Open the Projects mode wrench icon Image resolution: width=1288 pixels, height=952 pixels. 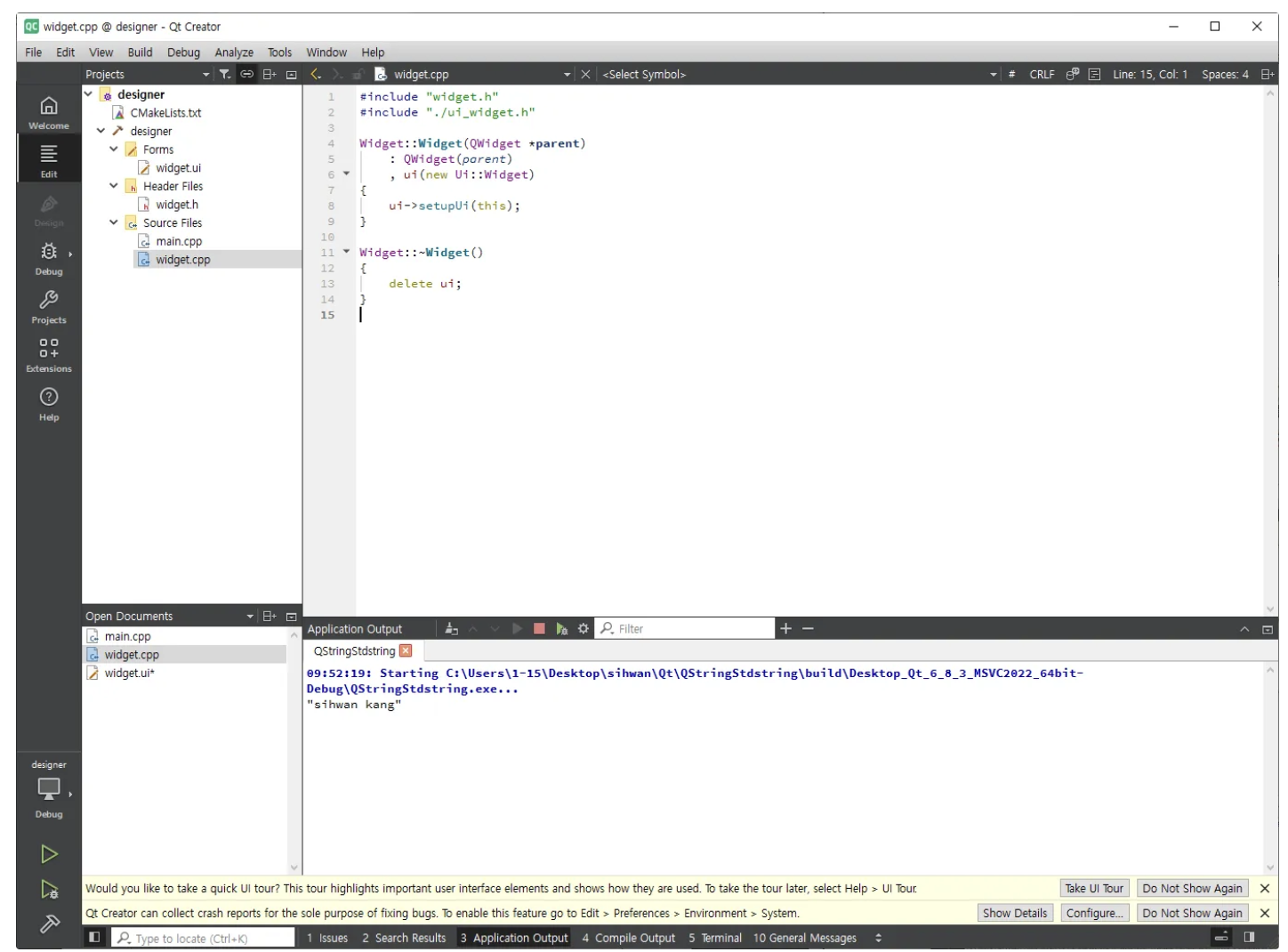point(49,306)
